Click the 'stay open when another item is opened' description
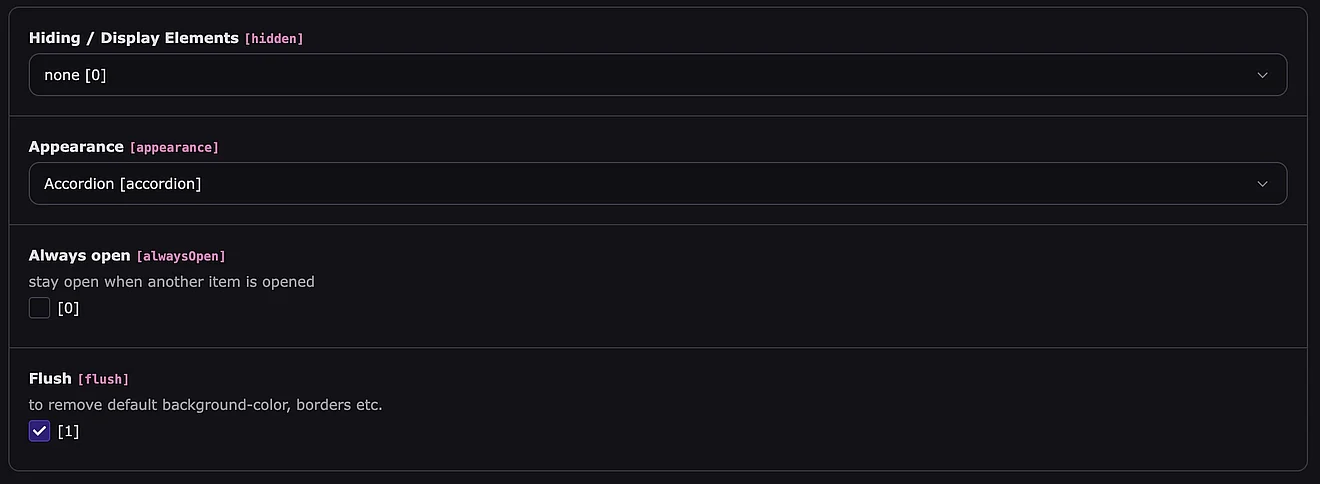This screenshot has height=484, width=1320. (171, 282)
